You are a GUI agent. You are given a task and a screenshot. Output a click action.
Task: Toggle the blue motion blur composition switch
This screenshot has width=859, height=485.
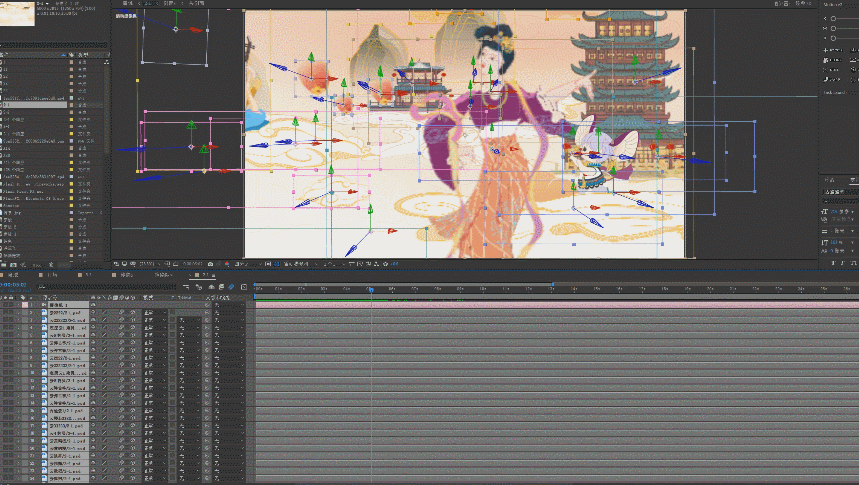pos(231,287)
